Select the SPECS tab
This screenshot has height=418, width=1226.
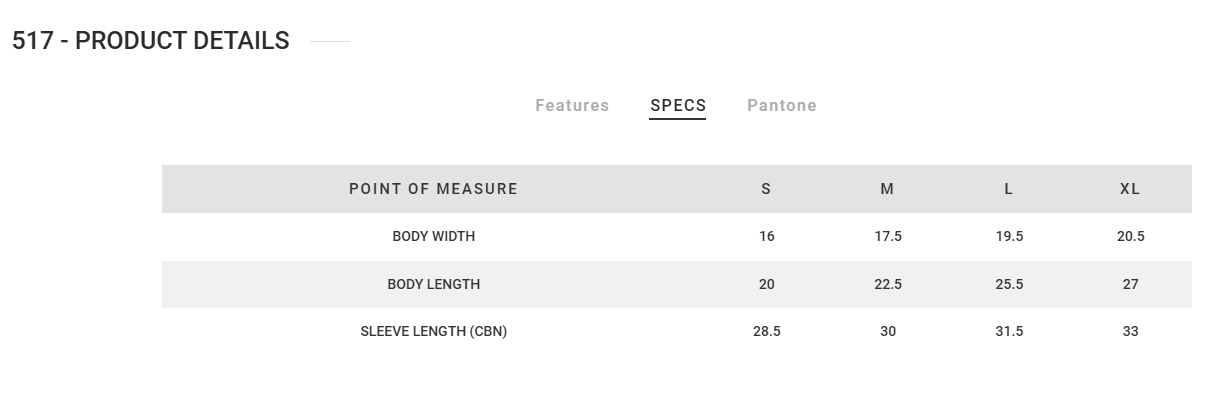(678, 106)
